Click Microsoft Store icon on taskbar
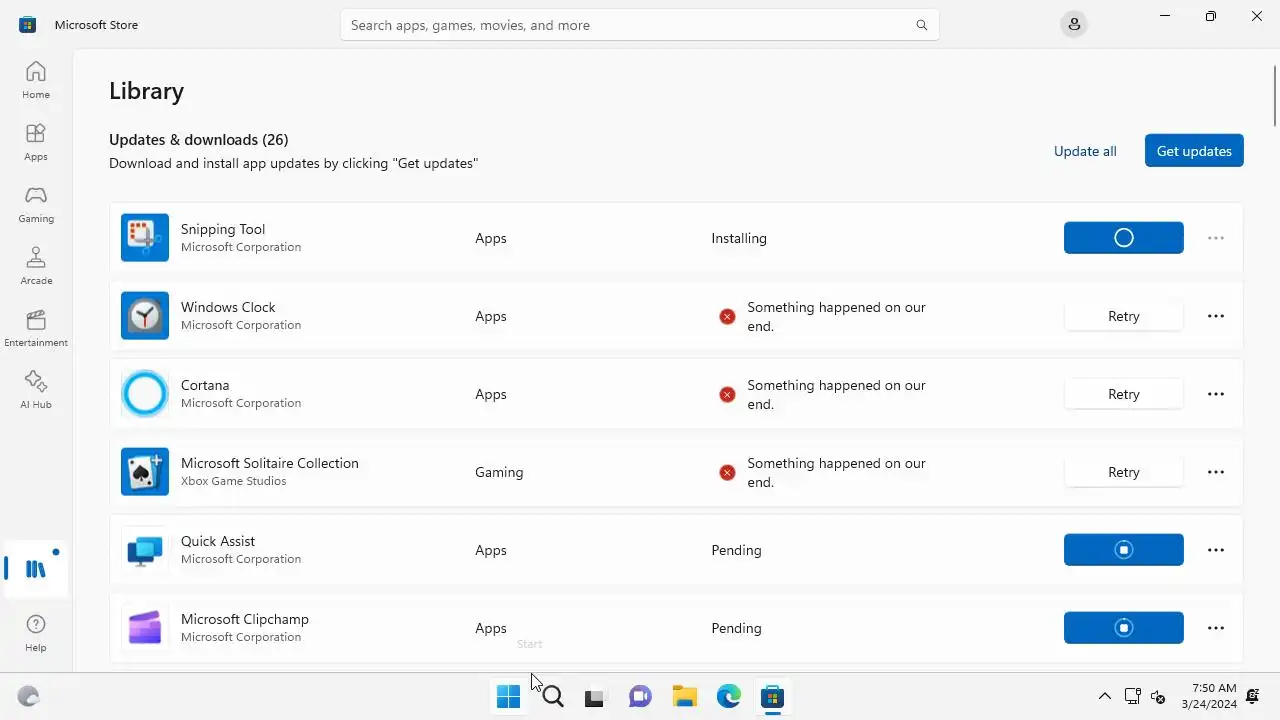This screenshot has height=720, width=1280. pyautogui.click(x=772, y=697)
